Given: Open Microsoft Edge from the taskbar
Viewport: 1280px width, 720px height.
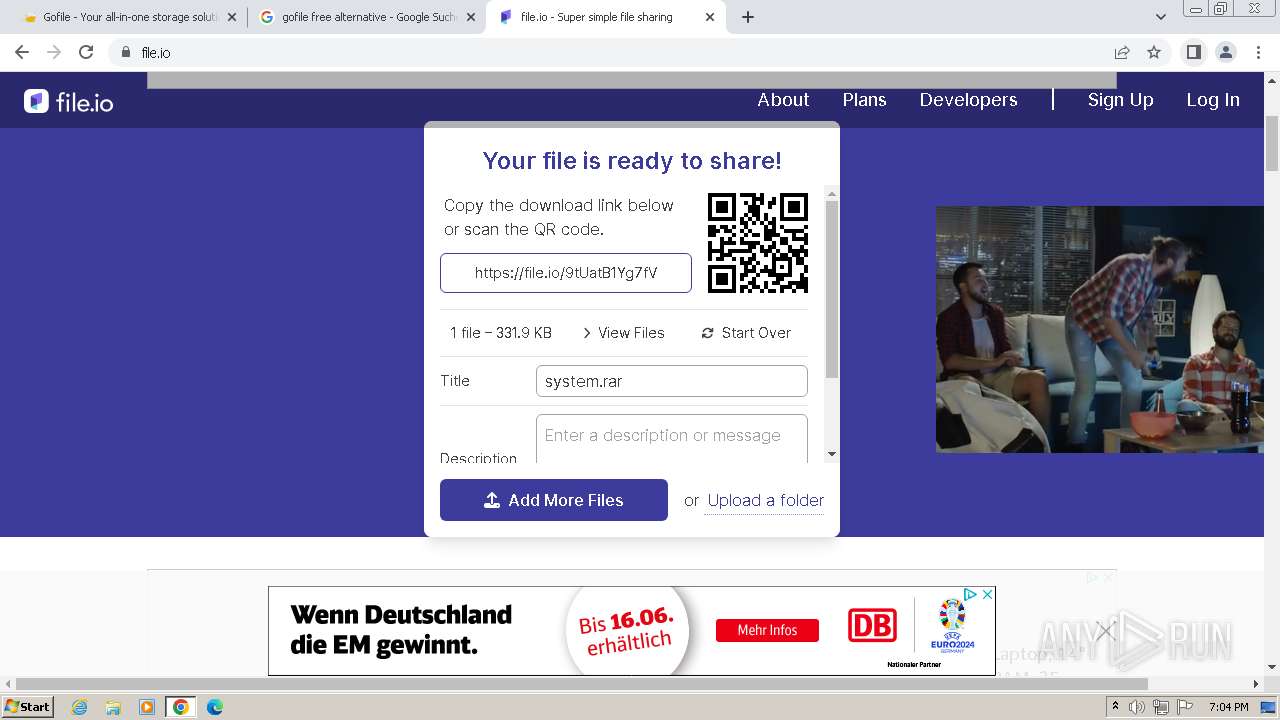Looking at the screenshot, I should (x=215, y=707).
